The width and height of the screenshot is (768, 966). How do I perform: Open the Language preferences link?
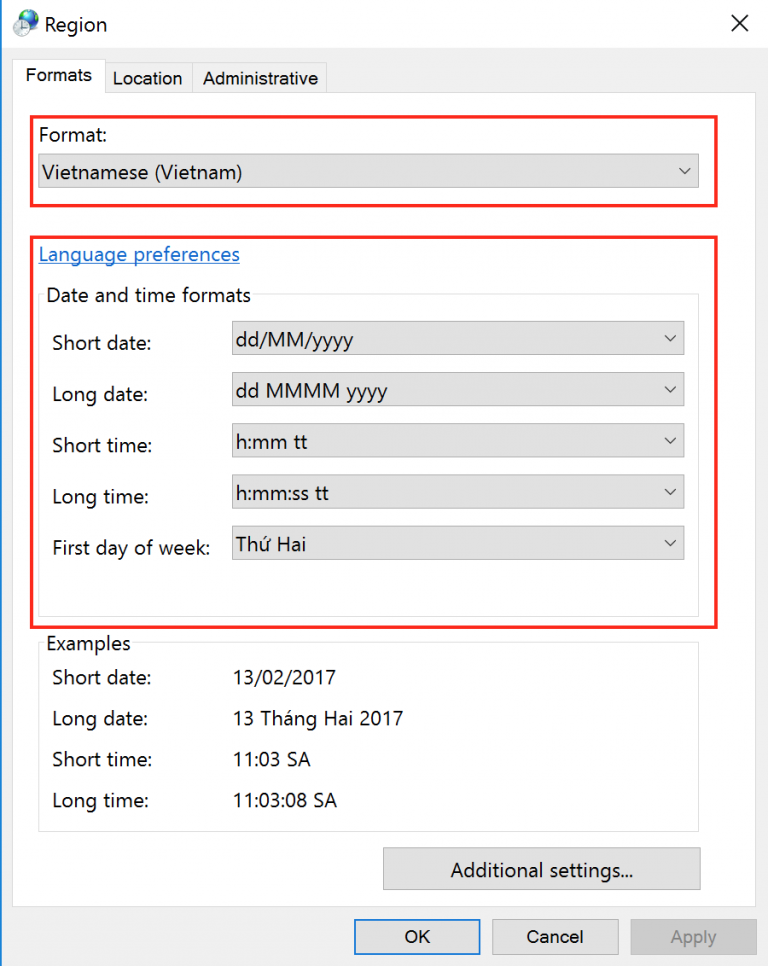(139, 254)
